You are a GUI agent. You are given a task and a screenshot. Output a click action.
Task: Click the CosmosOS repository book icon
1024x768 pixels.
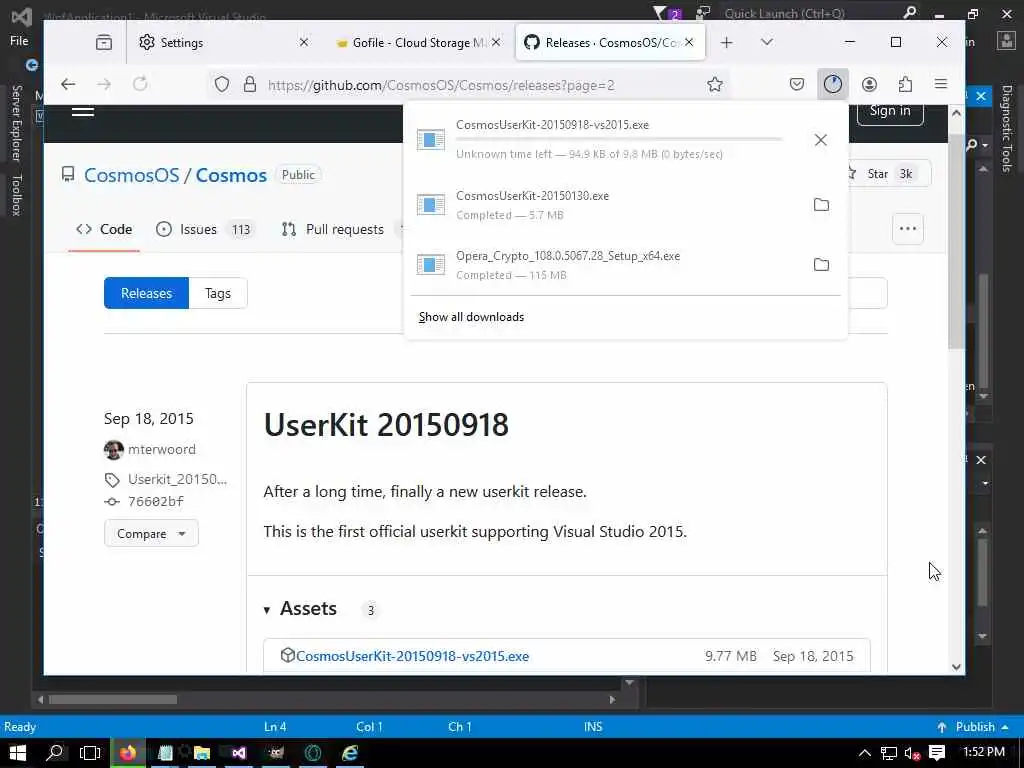pos(67,174)
